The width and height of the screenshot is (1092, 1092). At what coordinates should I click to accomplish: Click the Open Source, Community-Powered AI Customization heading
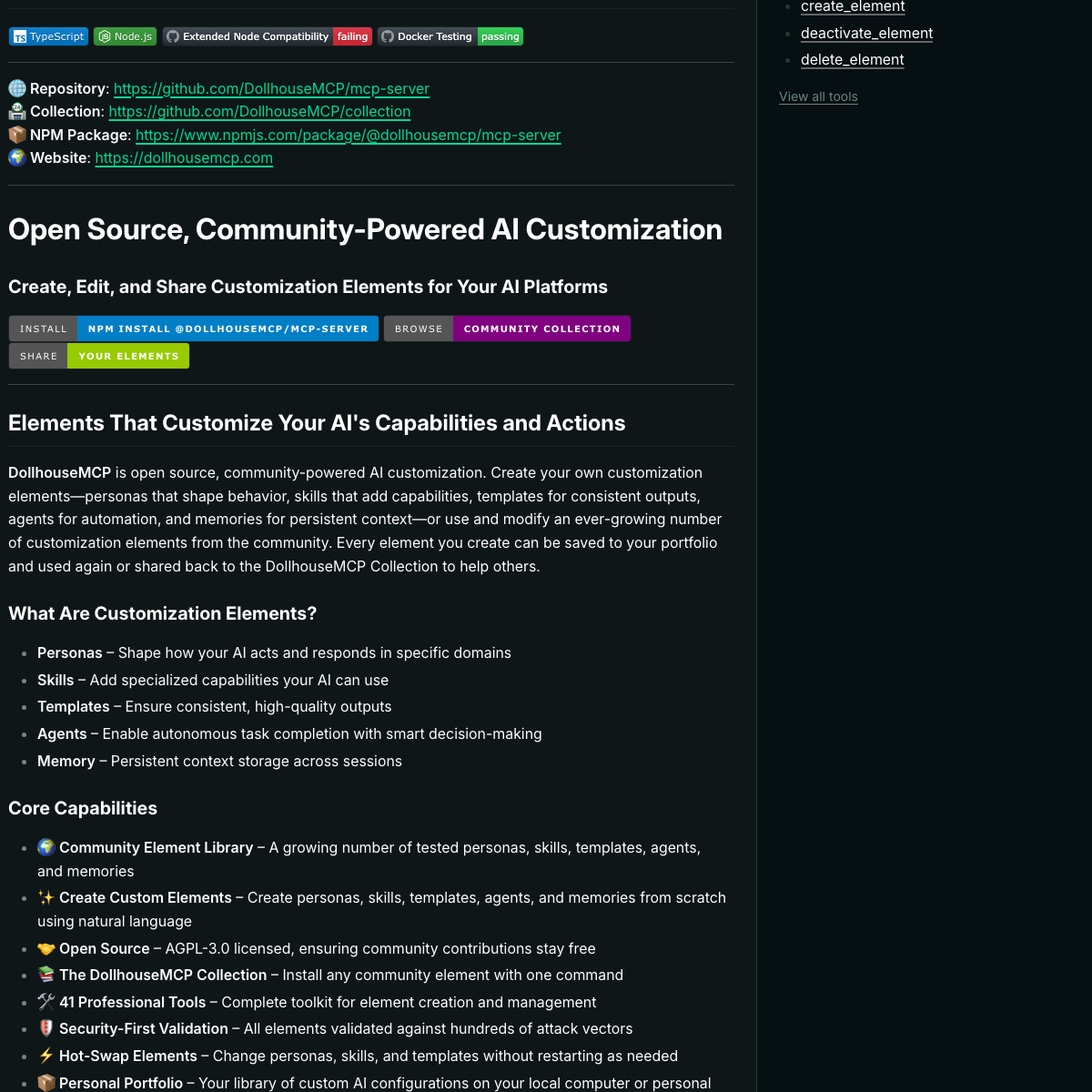tap(365, 229)
